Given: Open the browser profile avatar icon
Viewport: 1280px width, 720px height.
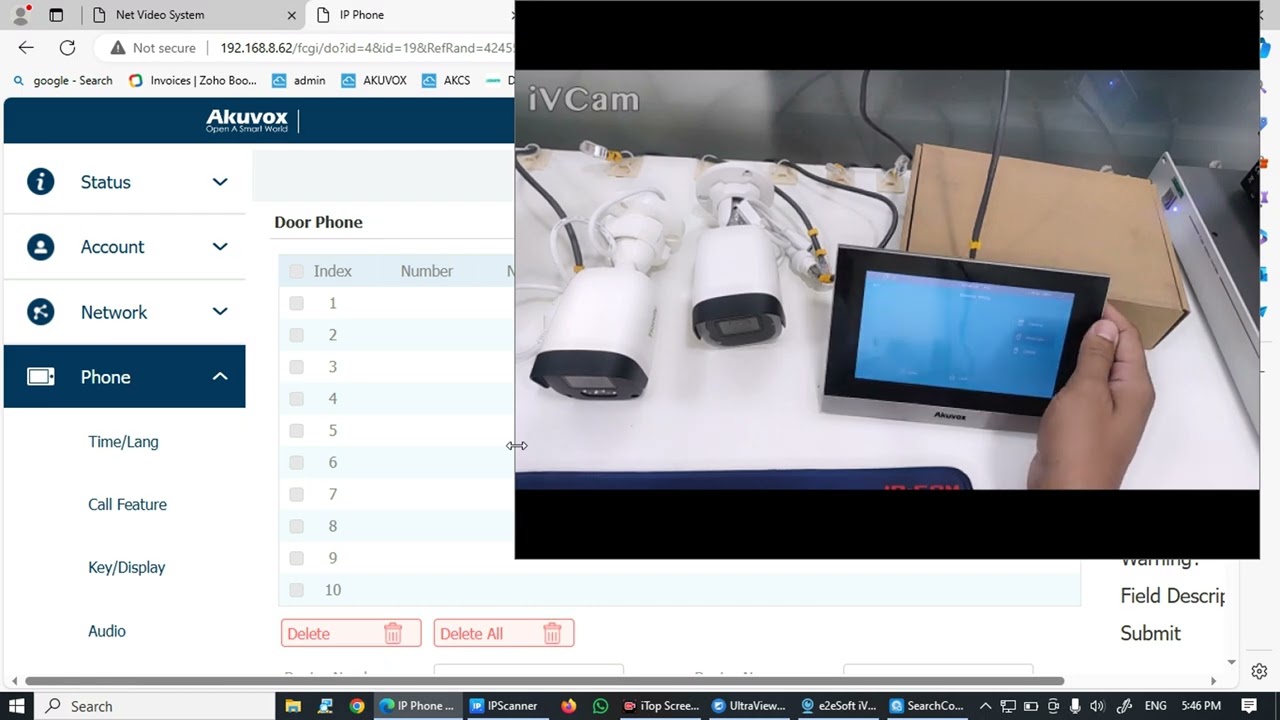Looking at the screenshot, I should pyautogui.click(x=20, y=15).
